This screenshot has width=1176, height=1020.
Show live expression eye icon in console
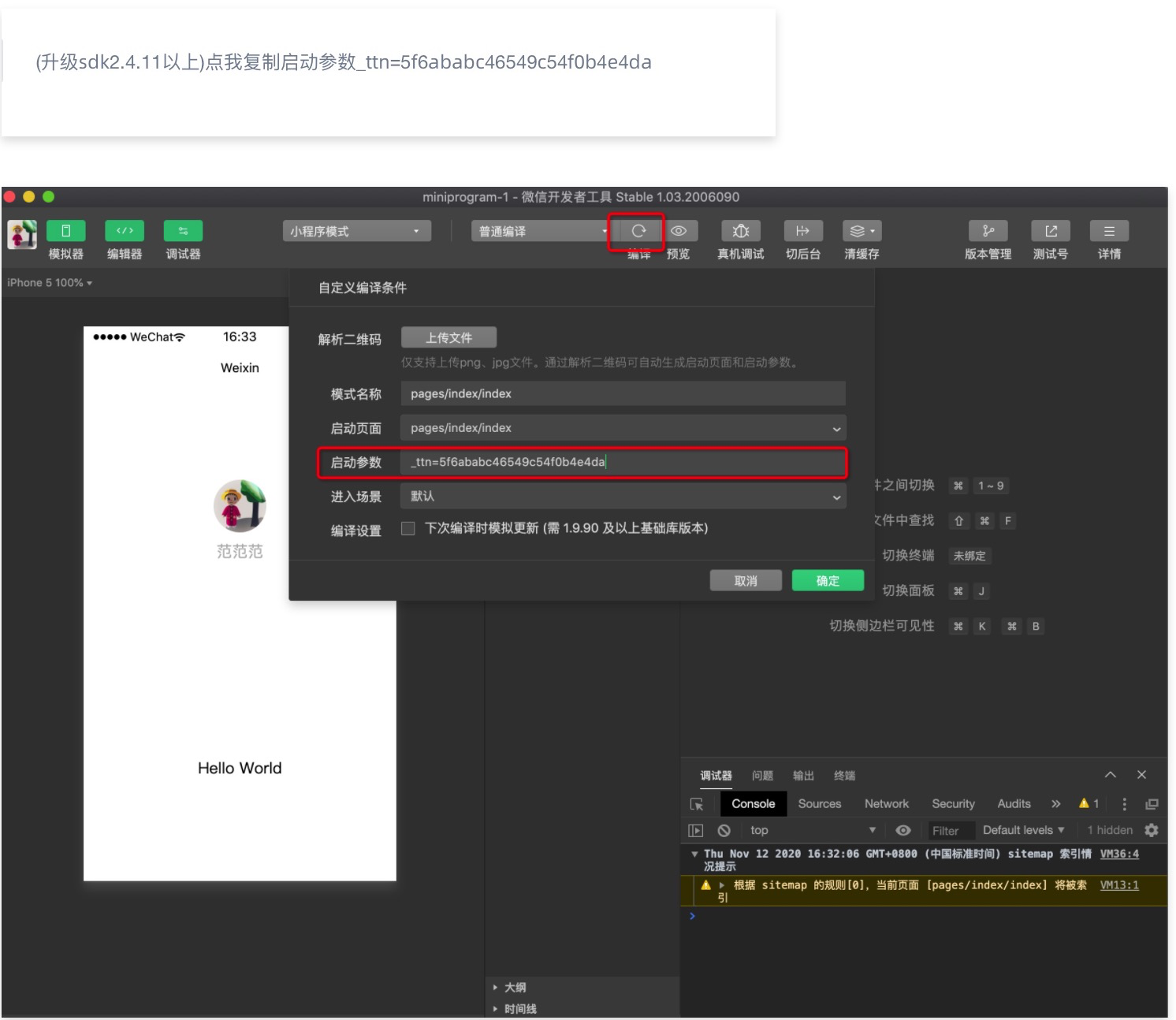903,830
